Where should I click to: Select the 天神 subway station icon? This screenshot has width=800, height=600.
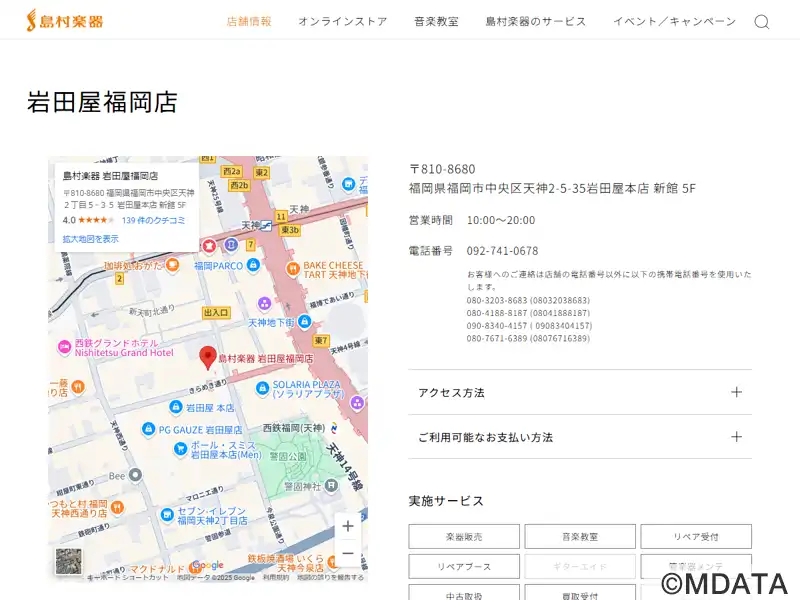pyautogui.click(x=266, y=226)
